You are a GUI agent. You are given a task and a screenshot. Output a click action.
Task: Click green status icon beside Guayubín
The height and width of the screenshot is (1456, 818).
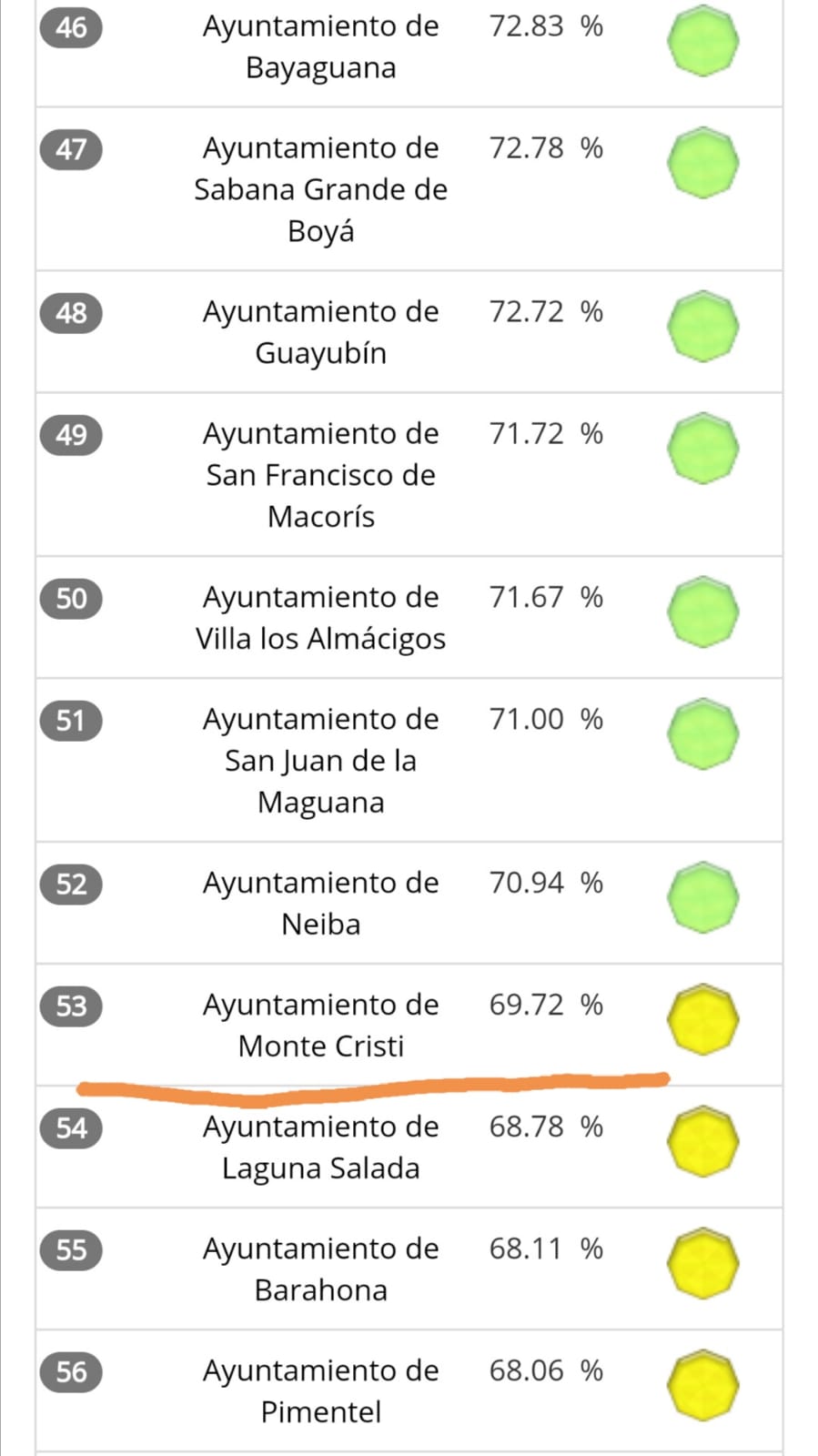click(702, 326)
